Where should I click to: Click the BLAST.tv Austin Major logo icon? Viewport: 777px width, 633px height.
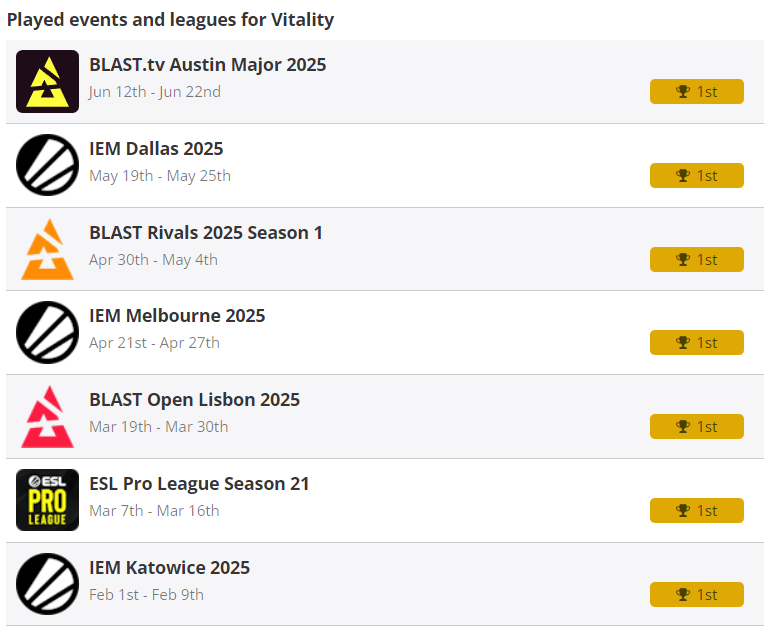click(47, 81)
